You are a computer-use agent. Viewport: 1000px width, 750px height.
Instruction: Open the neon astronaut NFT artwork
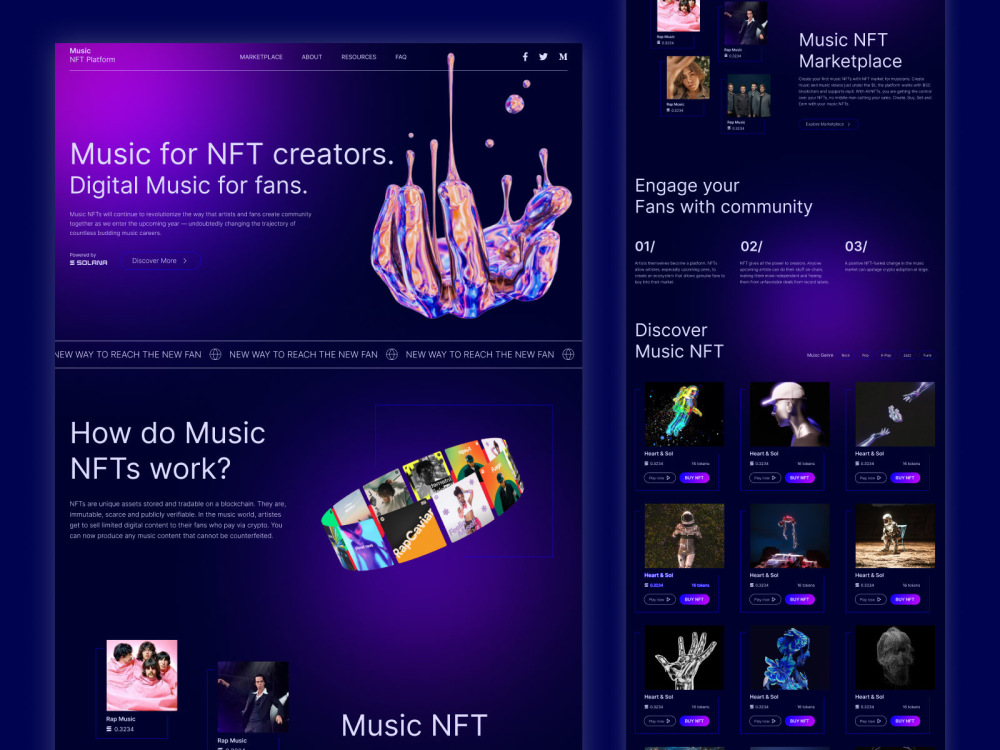(x=684, y=415)
